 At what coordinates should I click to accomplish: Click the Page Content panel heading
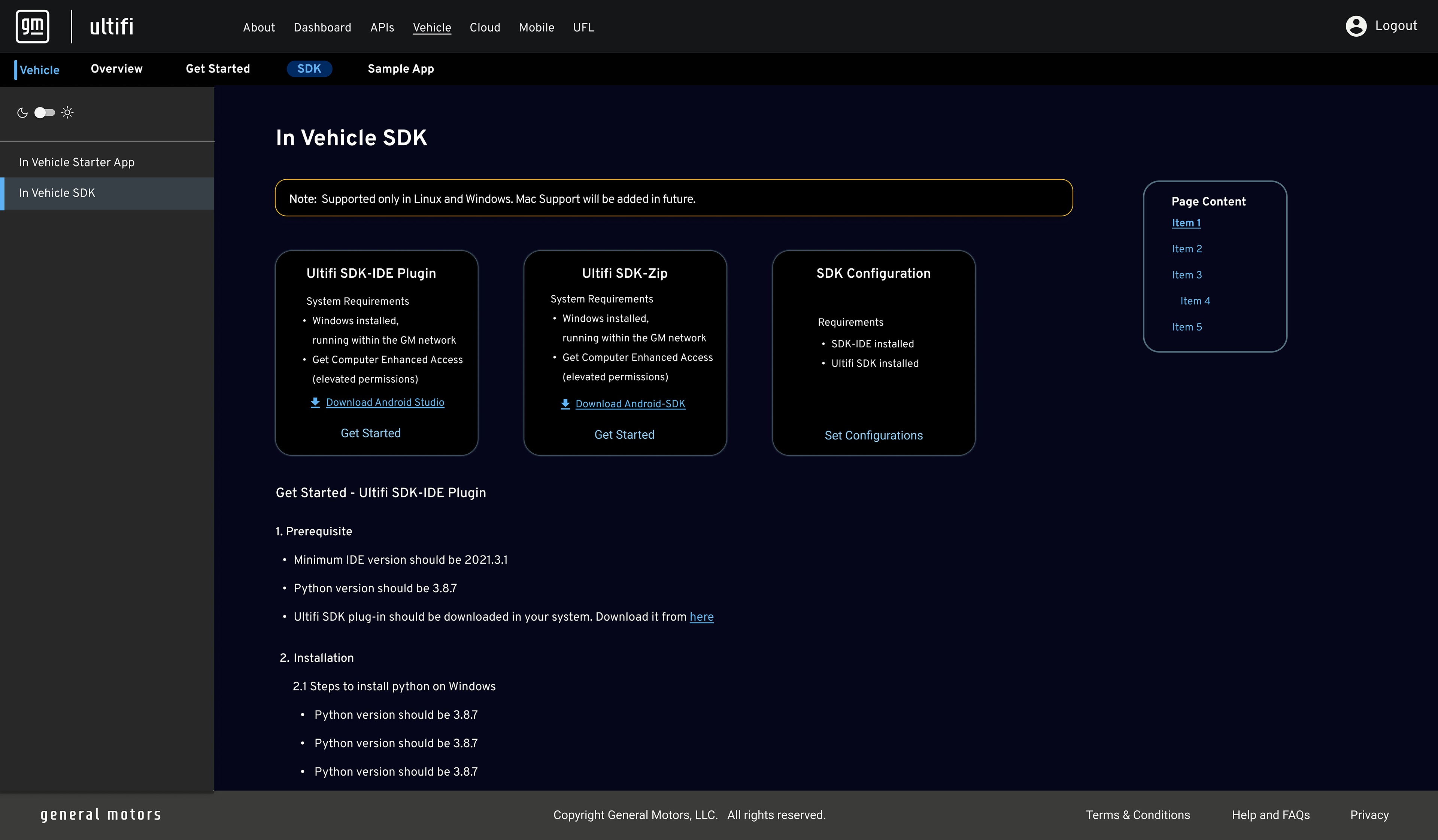click(x=1208, y=201)
